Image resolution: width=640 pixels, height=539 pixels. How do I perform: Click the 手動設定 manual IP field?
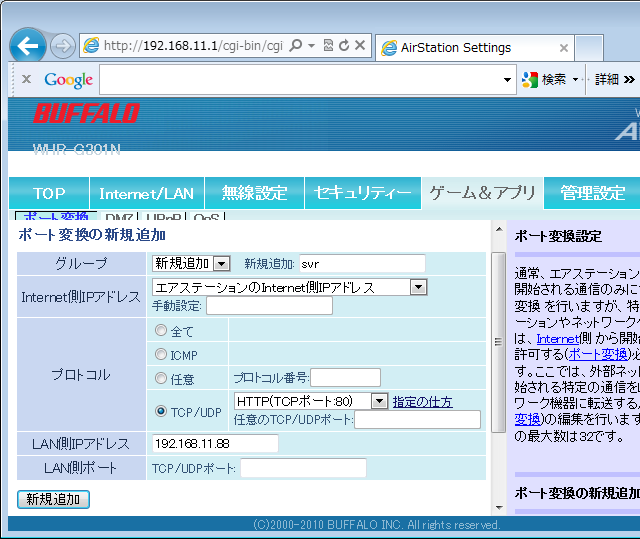[269, 306]
